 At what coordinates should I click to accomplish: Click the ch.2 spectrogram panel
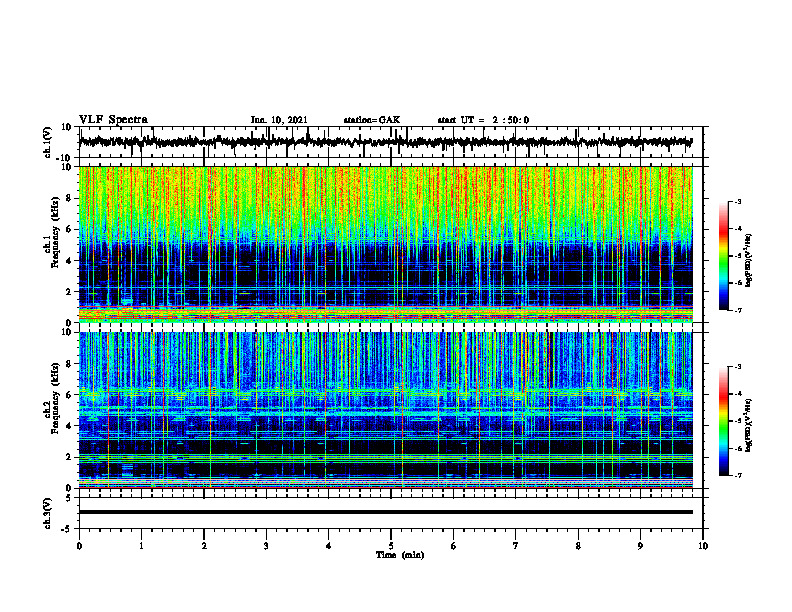tap(386, 410)
